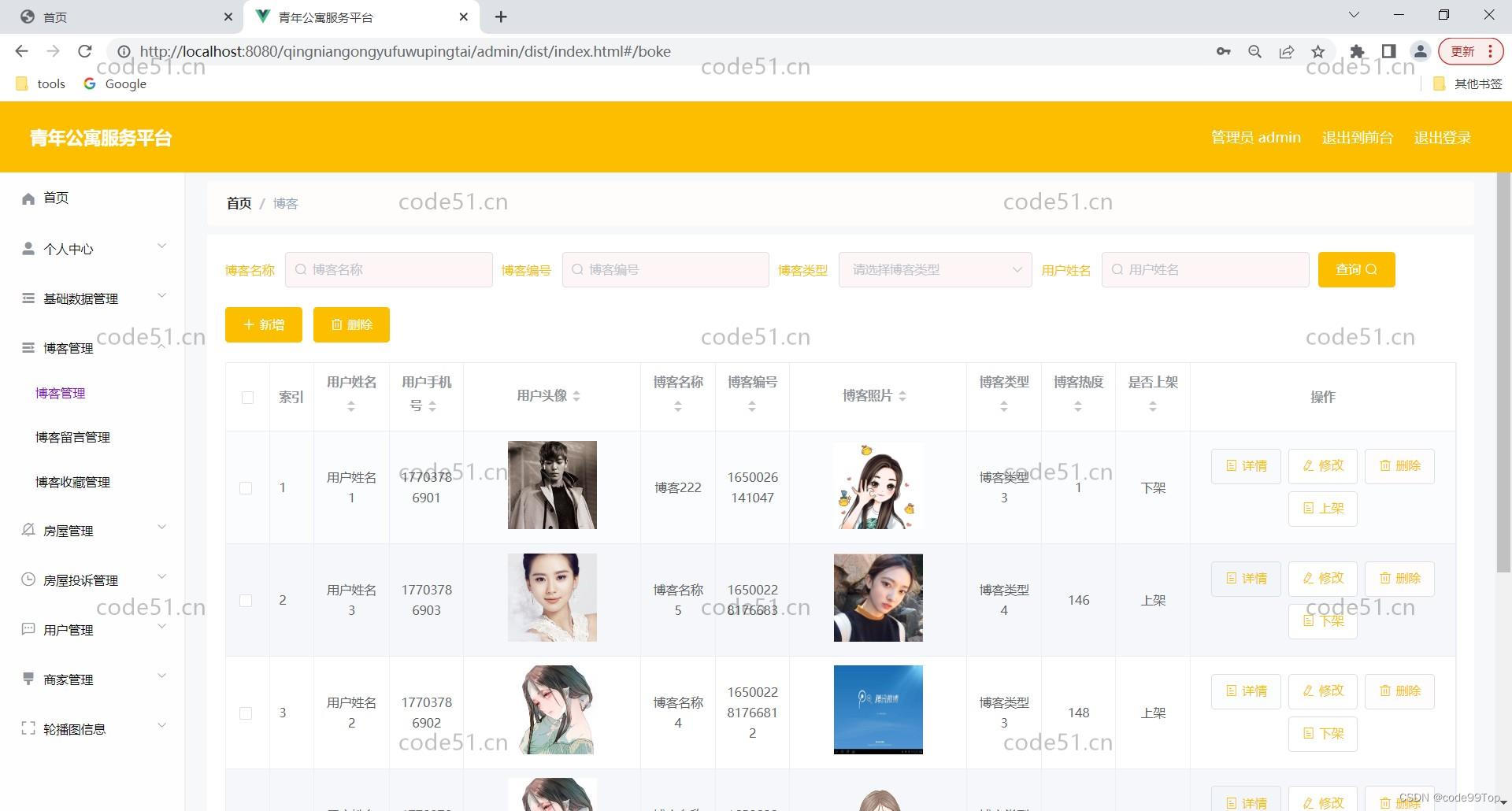Click 上架 for 博客222 row

[x=1323, y=509]
